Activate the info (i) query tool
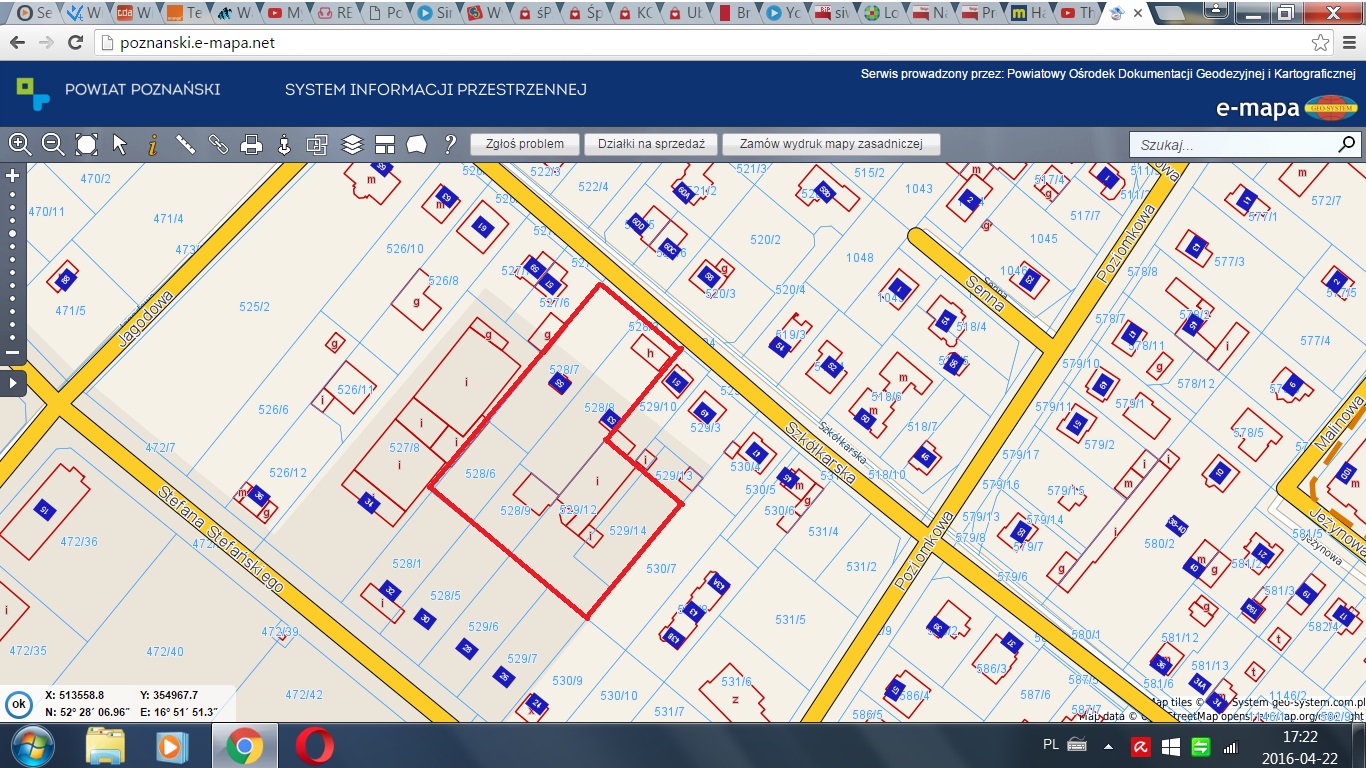1366x768 pixels. tap(152, 144)
